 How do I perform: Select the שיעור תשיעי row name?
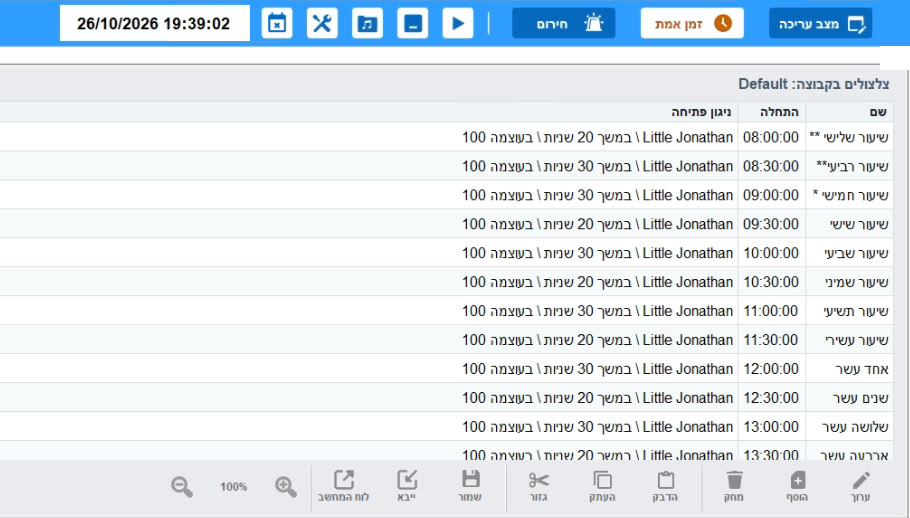pos(856,311)
